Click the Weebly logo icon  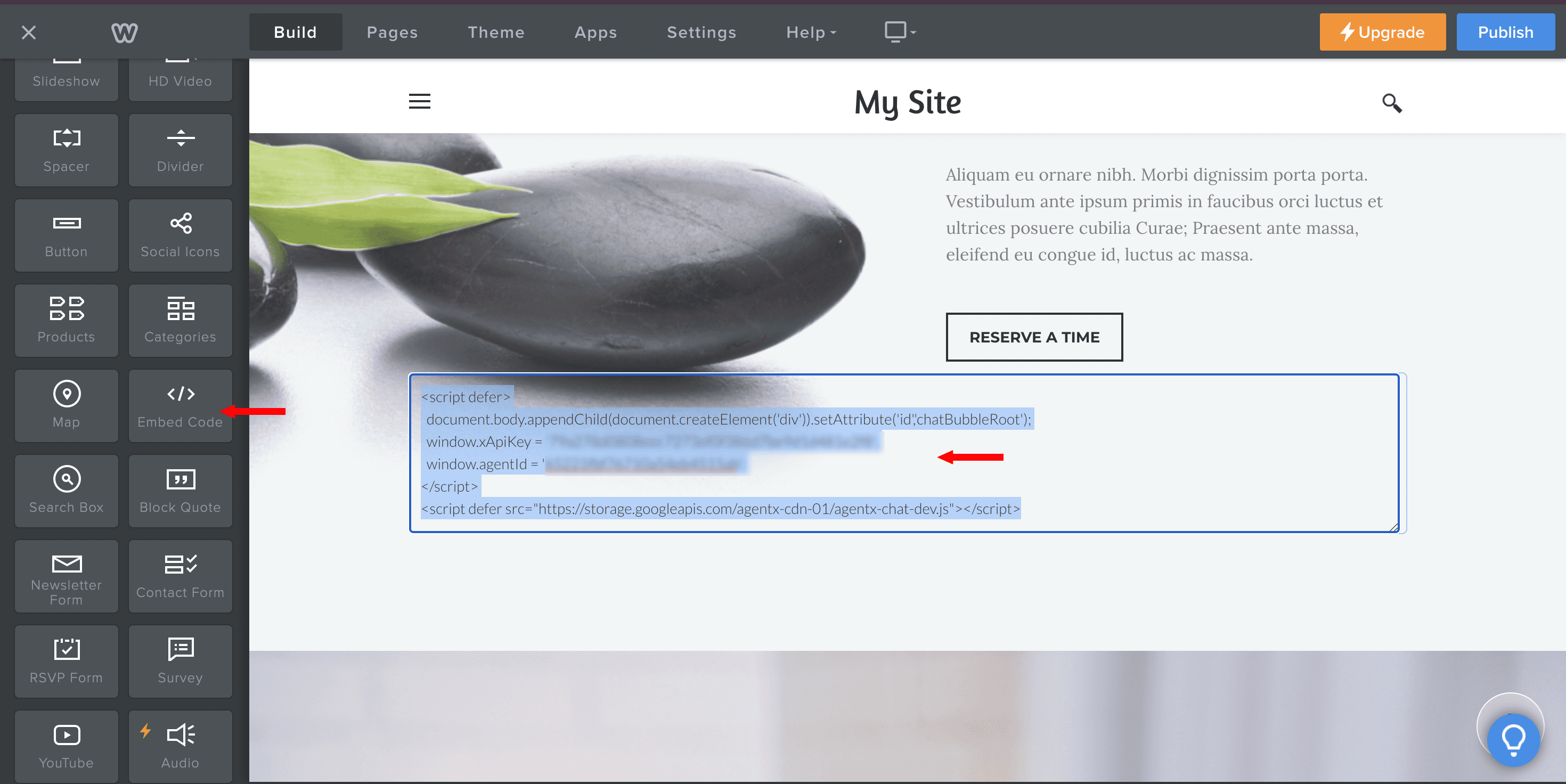pos(125,32)
